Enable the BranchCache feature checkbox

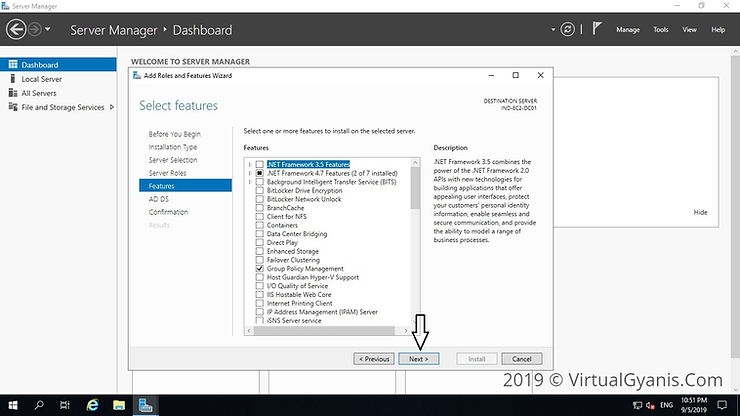point(260,208)
